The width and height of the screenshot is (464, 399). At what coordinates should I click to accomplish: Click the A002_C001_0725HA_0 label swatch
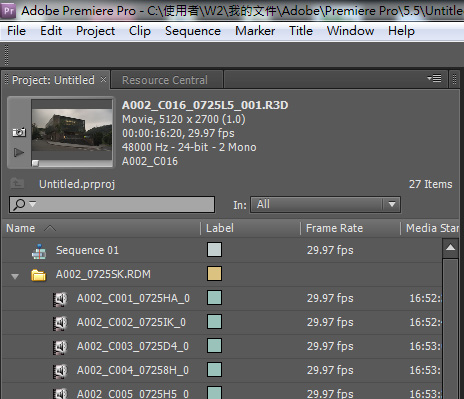tap(214, 298)
